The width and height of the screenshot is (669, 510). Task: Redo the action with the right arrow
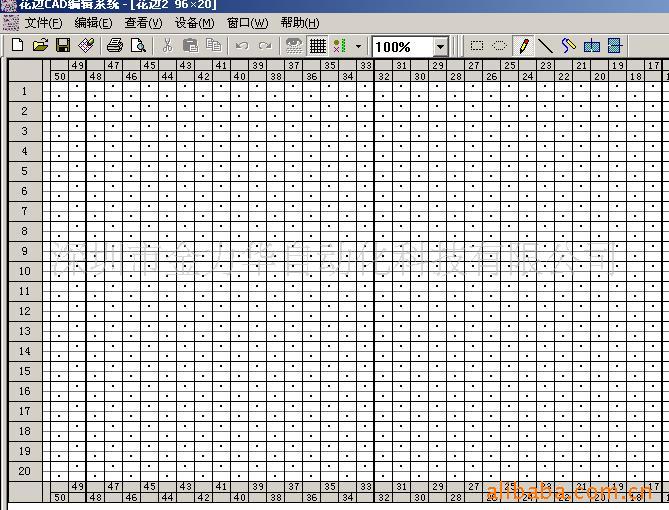point(265,45)
